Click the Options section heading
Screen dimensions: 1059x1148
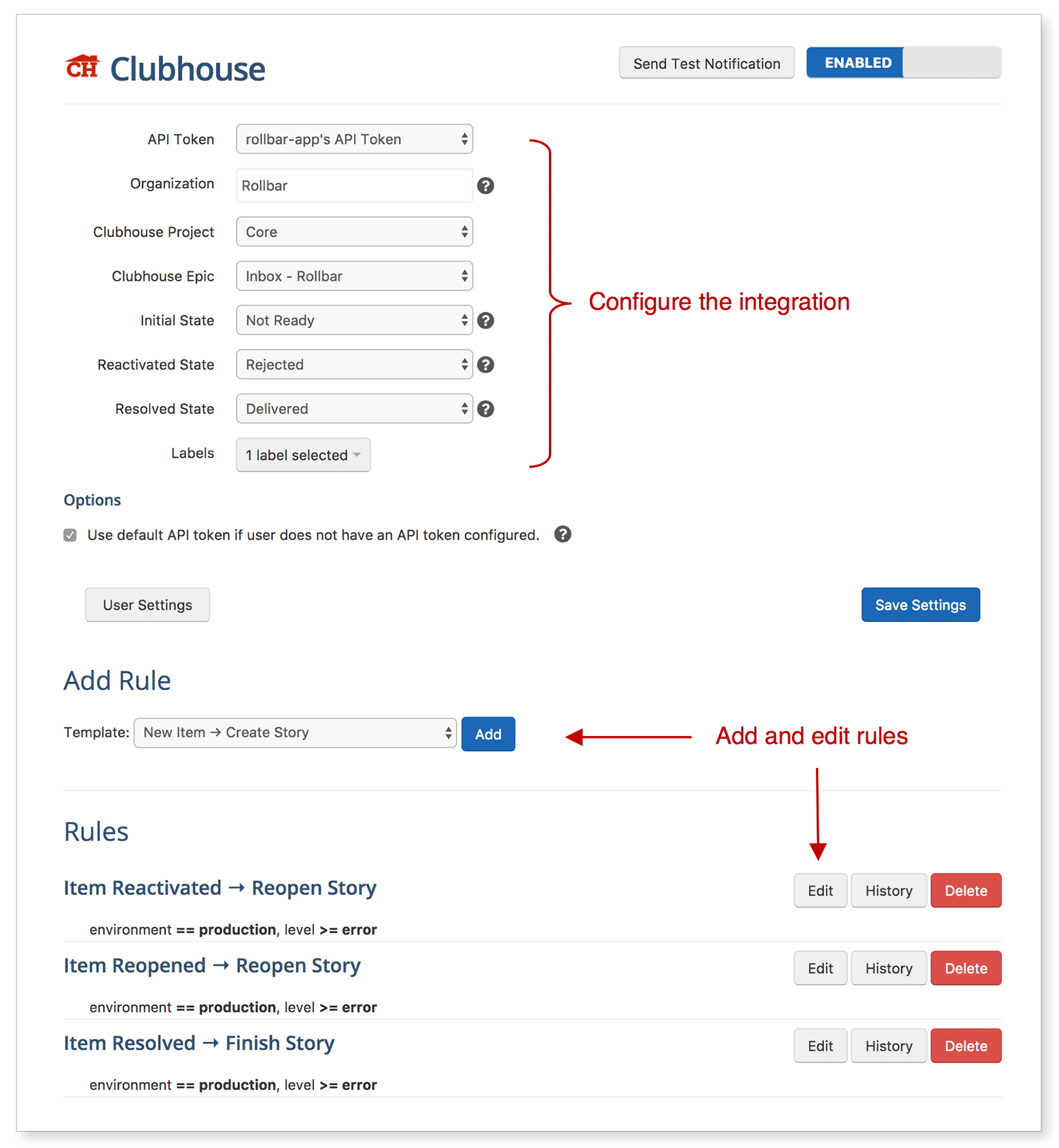point(92,500)
